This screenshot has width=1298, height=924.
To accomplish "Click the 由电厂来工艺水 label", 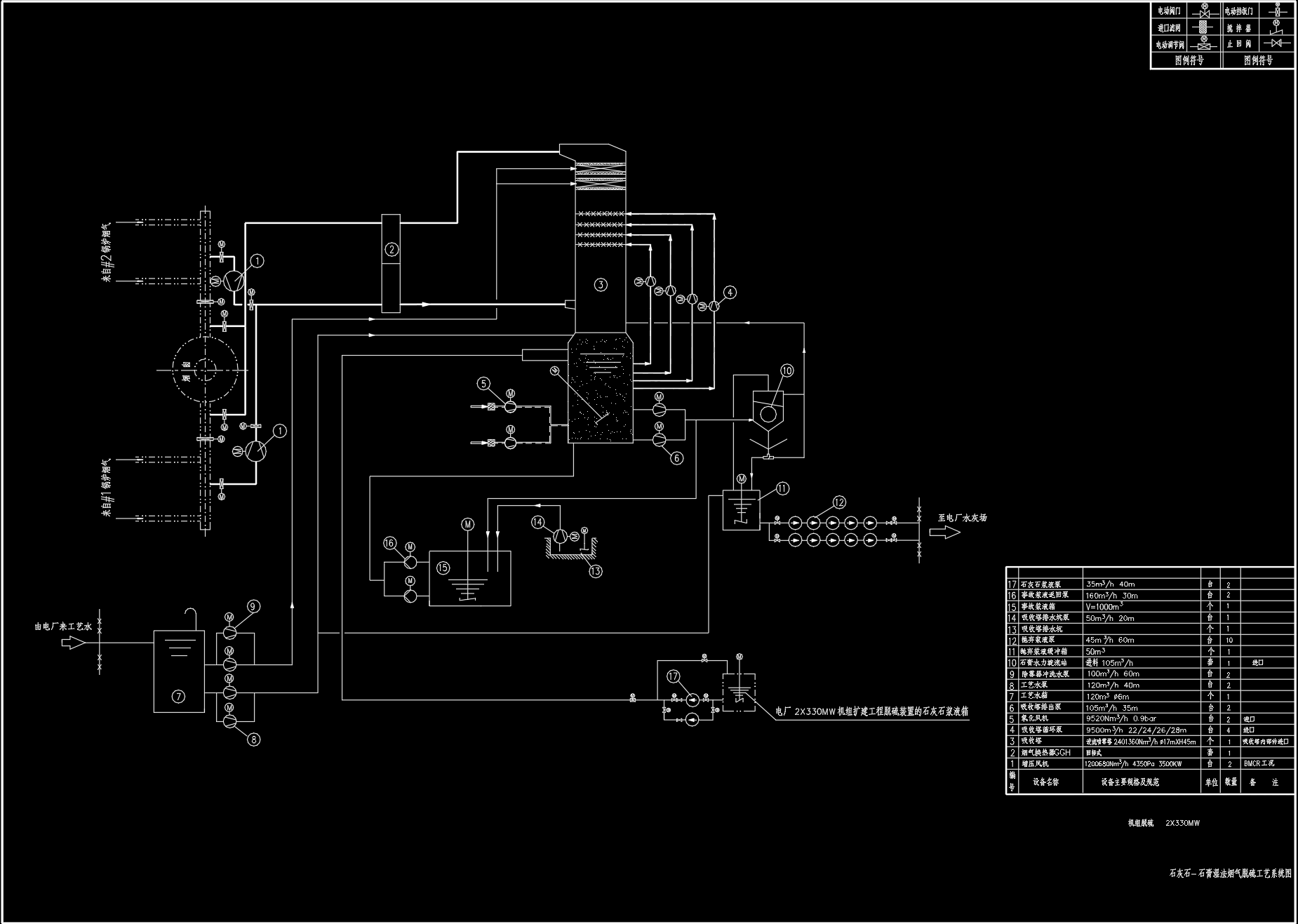I will pyautogui.click(x=64, y=627).
